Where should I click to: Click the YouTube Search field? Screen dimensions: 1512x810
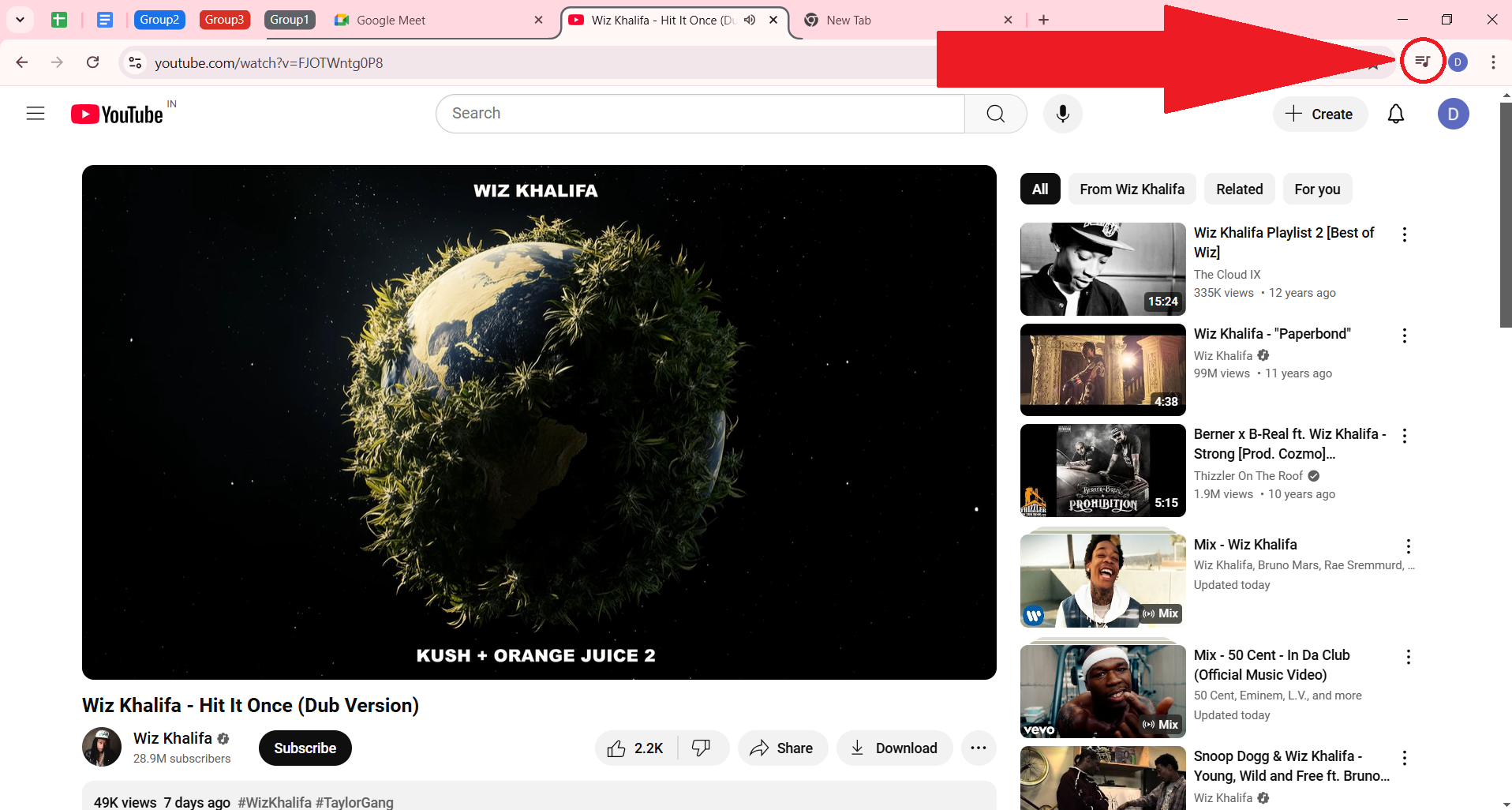click(700, 114)
